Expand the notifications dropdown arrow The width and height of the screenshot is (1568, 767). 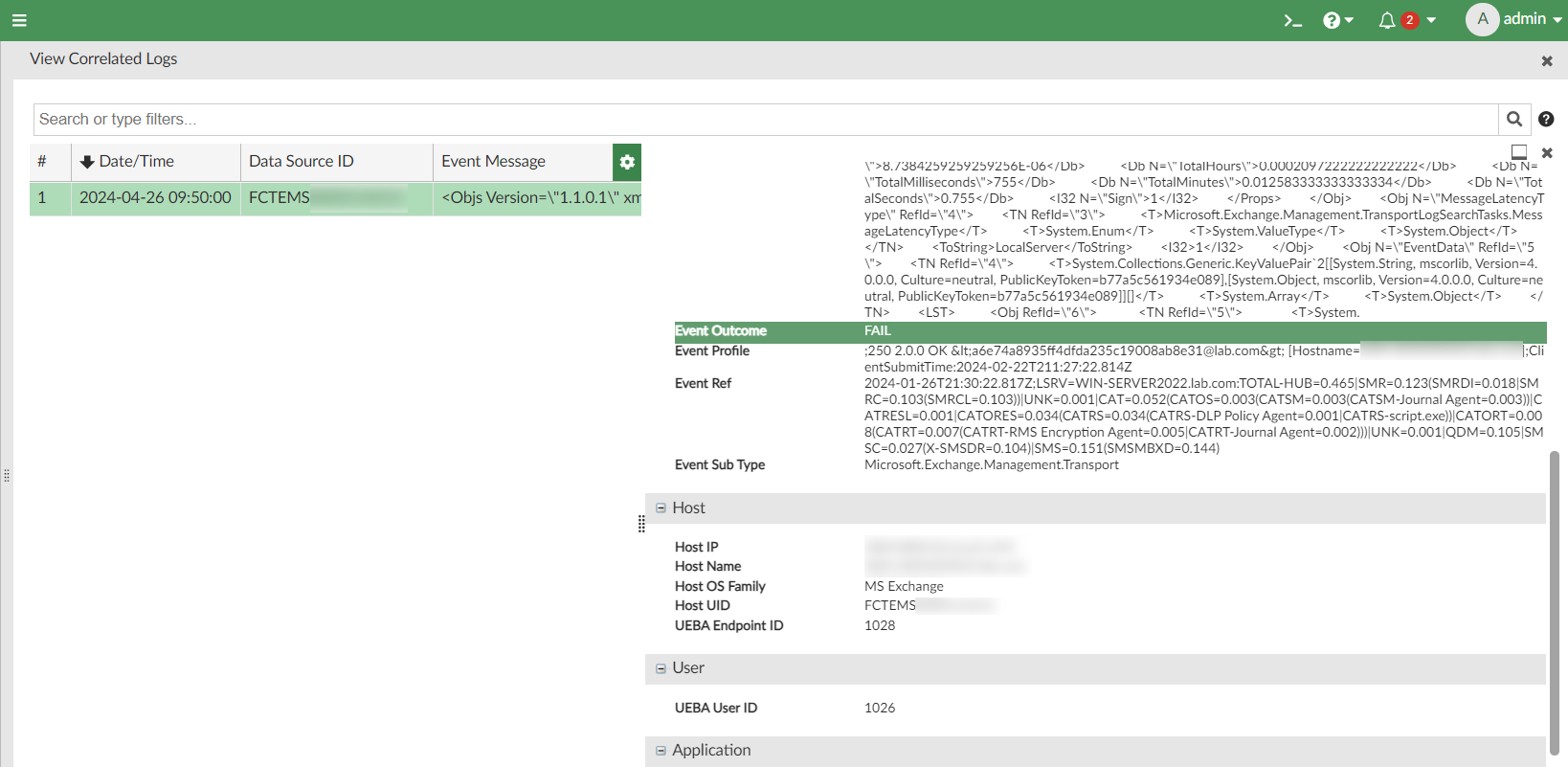point(1431,20)
